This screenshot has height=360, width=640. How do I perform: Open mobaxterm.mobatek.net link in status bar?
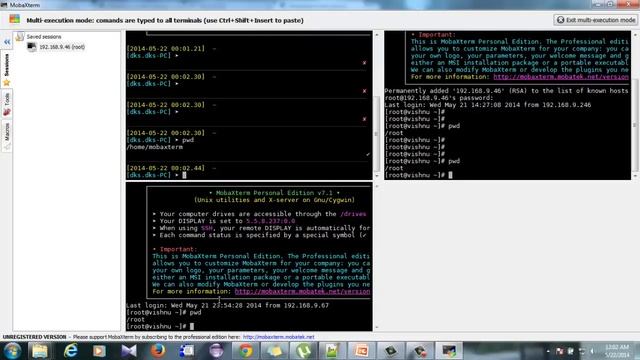[278, 337]
